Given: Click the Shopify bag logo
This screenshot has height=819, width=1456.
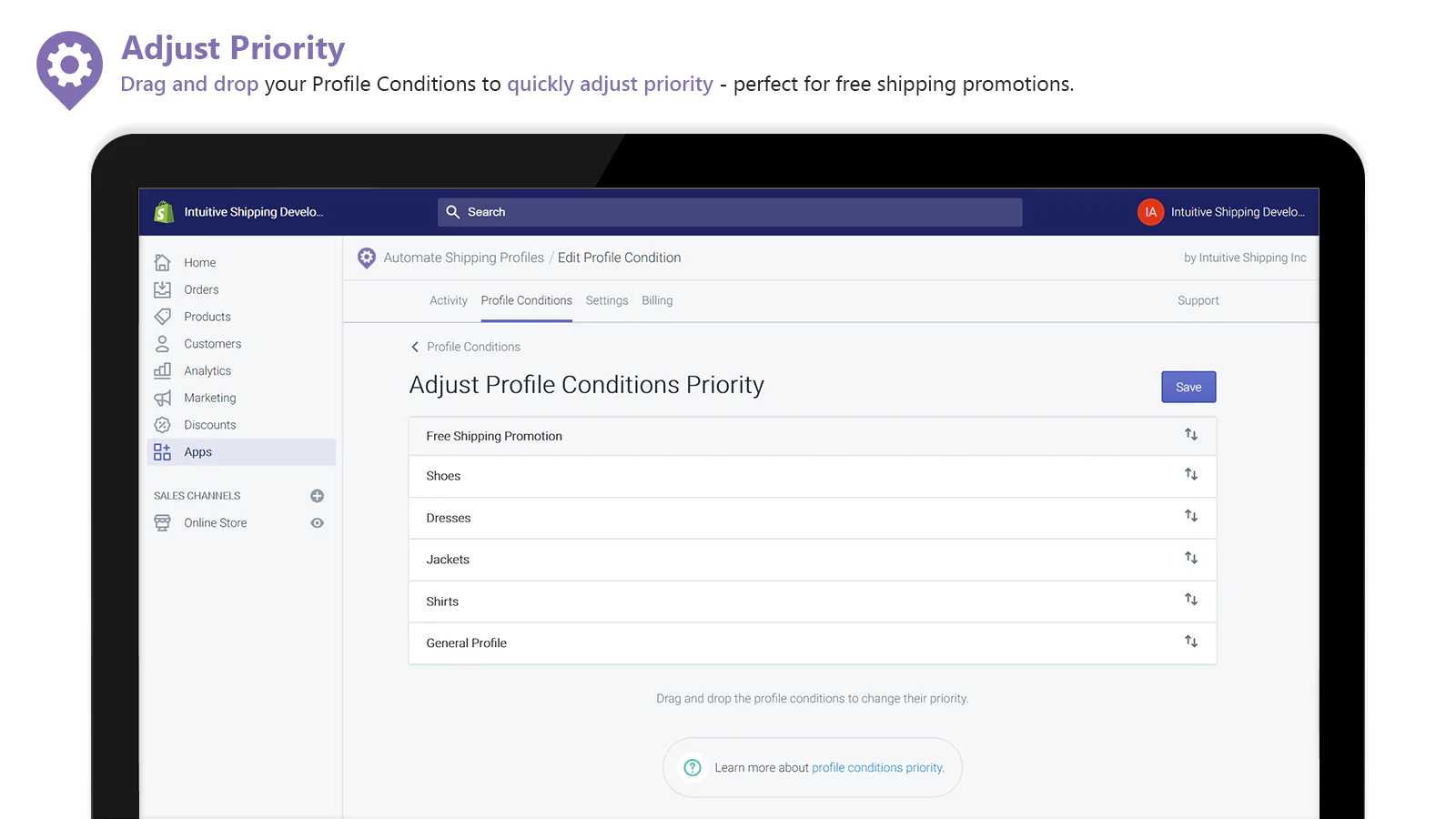Looking at the screenshot, I should 164,212.
